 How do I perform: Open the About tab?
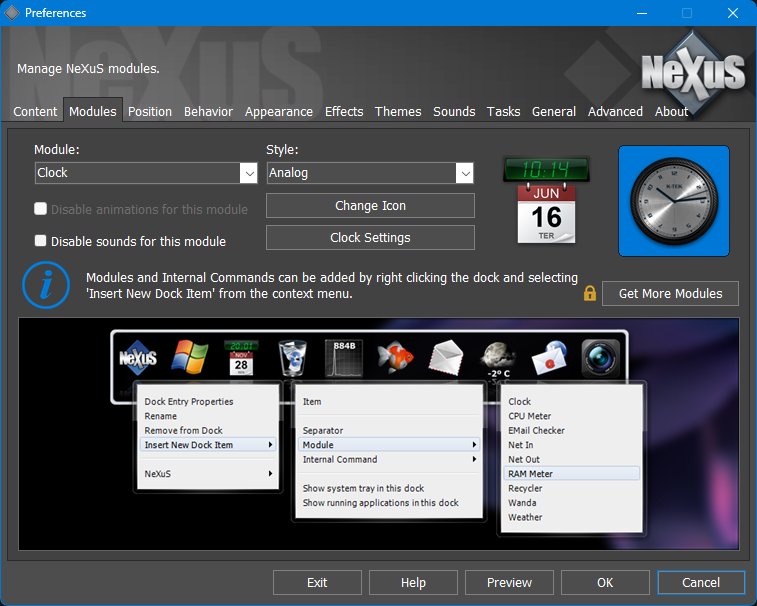pos(671,112)
